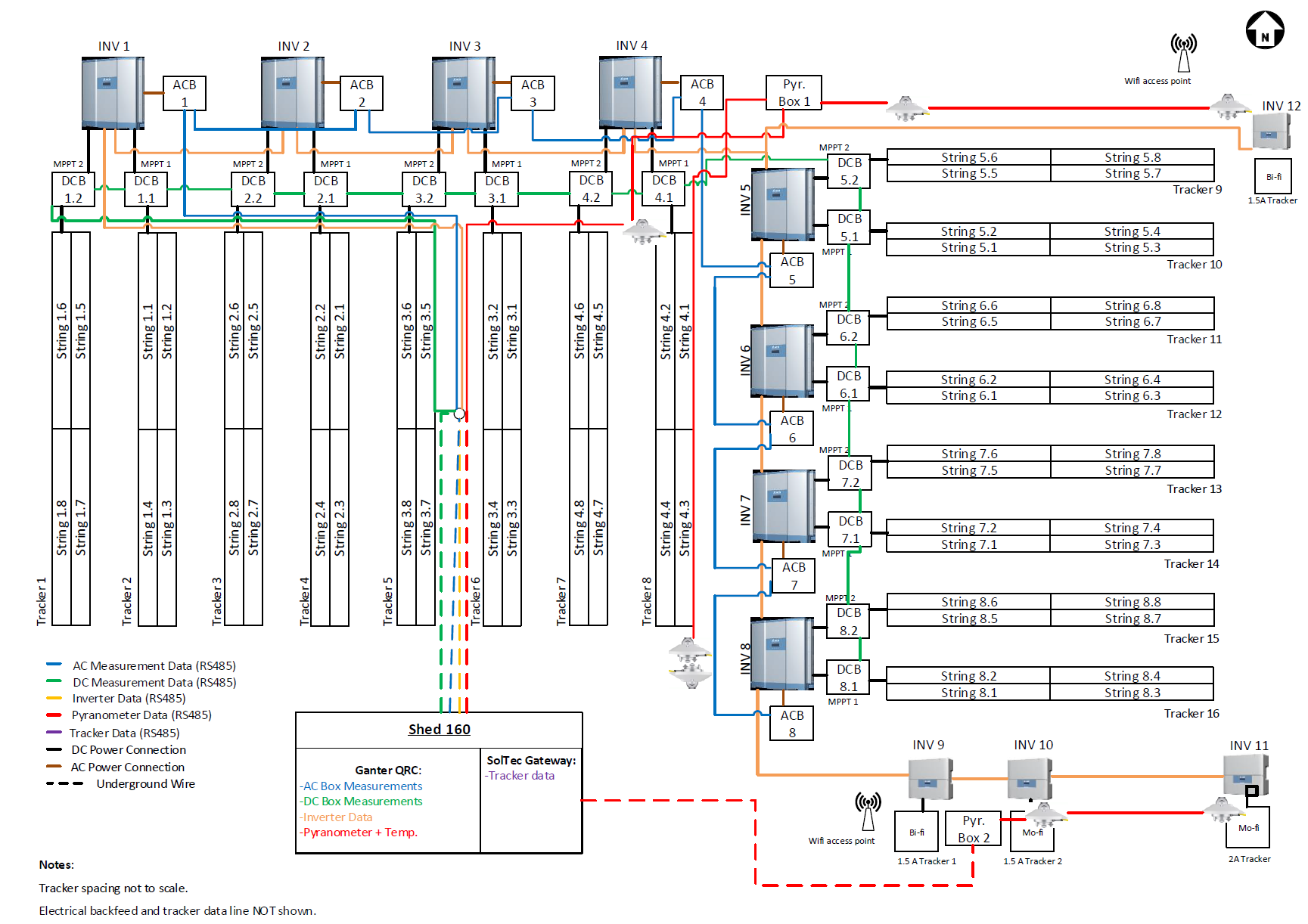Click the pyranometer sensor right of Pyr. Box 1
Image resolution: width=1308 pixels, height=924 pixels.
point(906,107)
